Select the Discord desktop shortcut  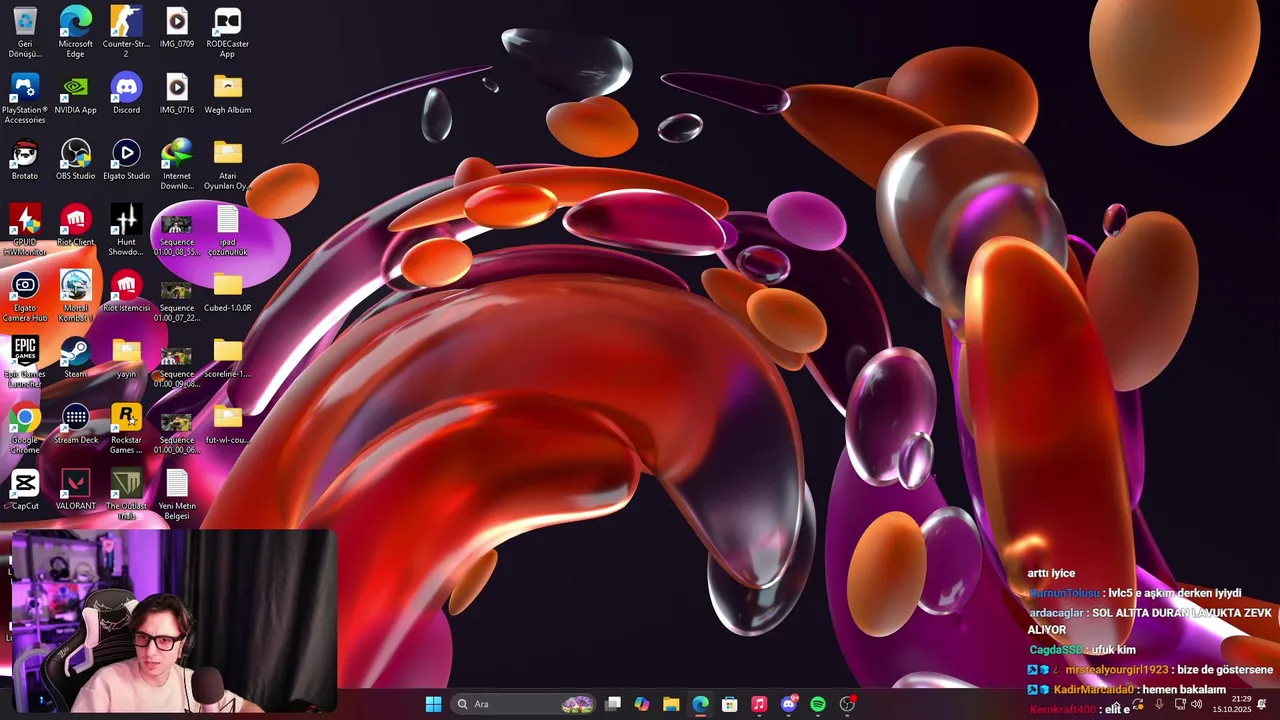pos(126,93)
